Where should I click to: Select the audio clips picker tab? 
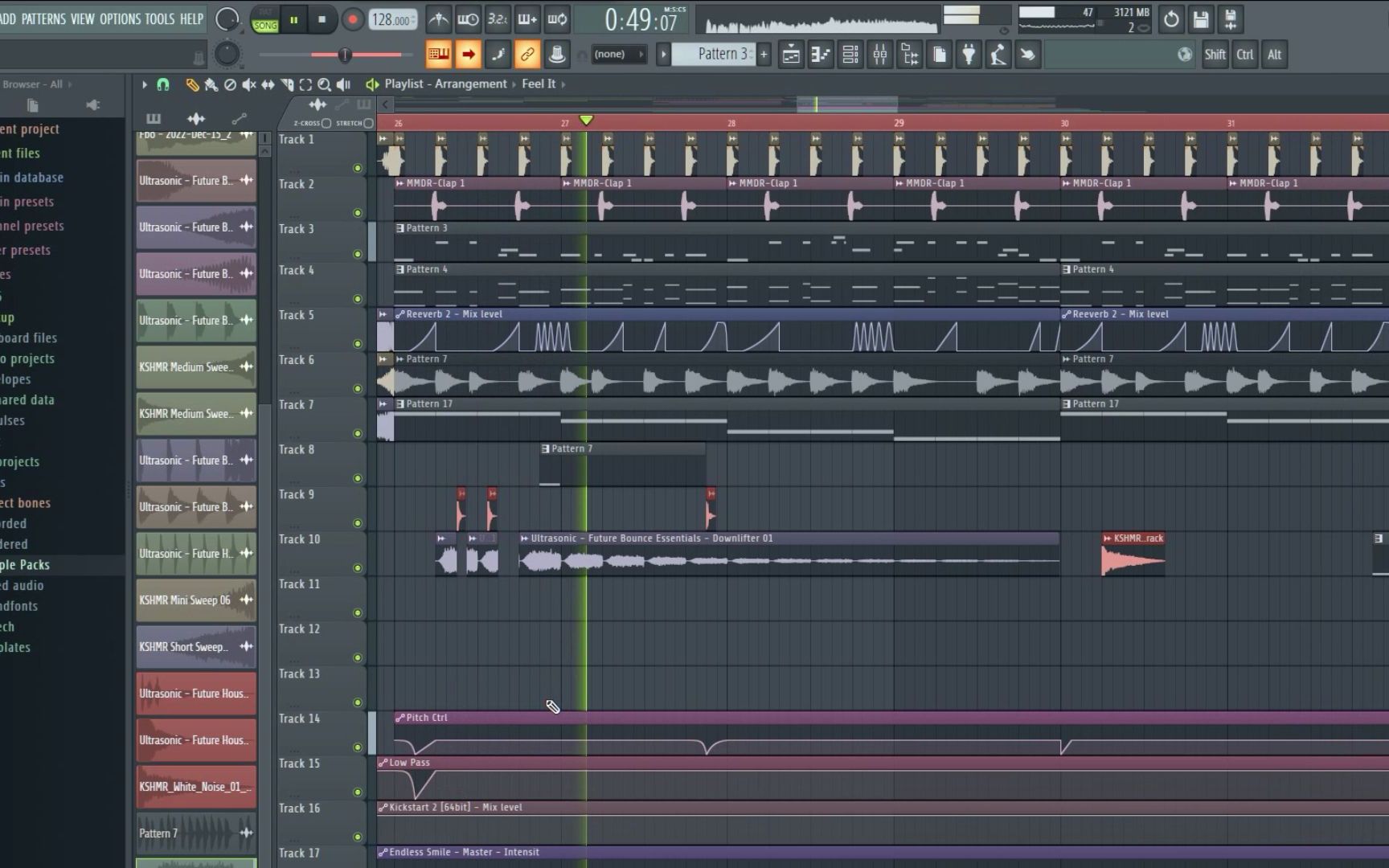195,119
